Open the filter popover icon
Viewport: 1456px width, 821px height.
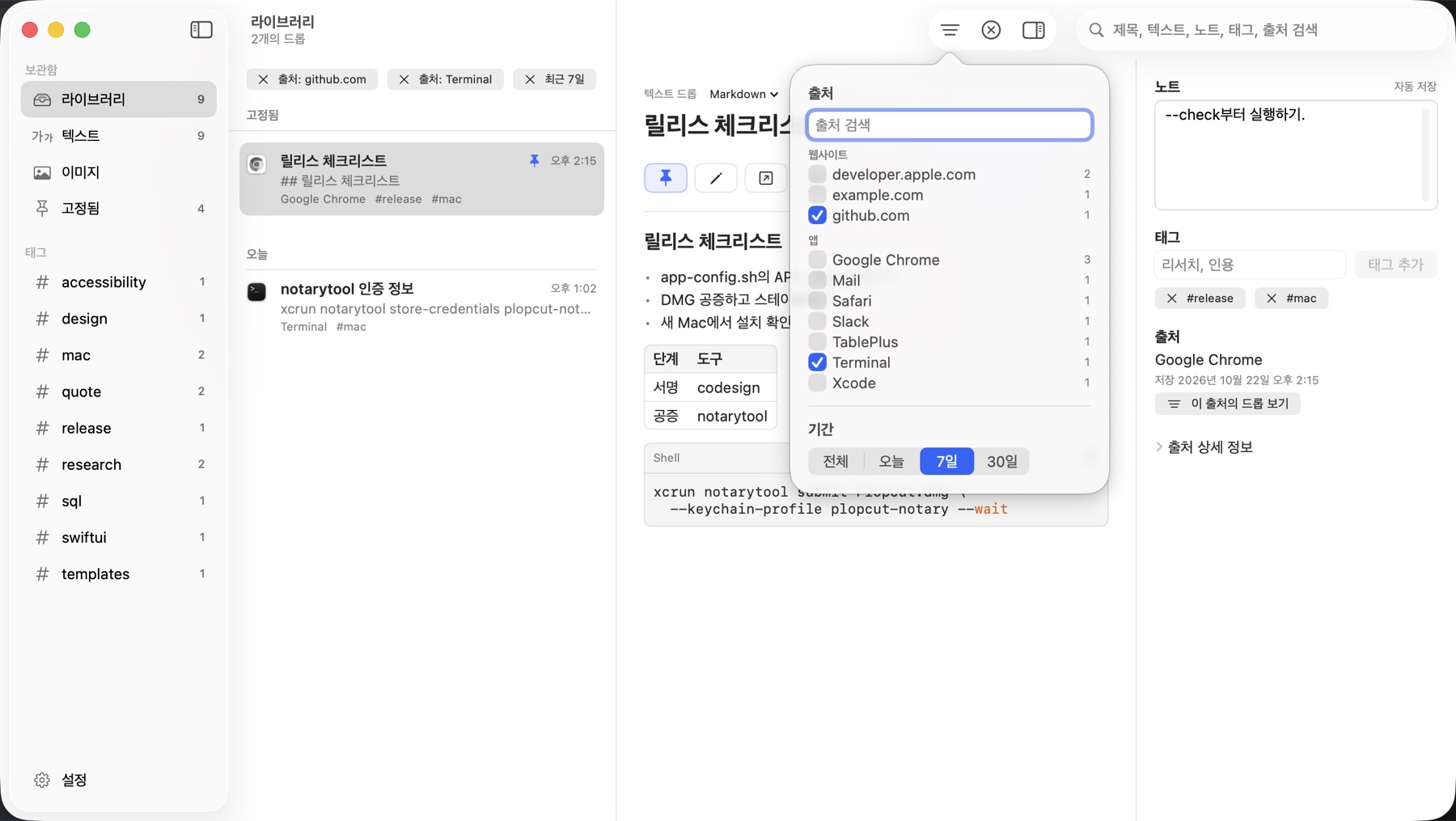(950, 30)
